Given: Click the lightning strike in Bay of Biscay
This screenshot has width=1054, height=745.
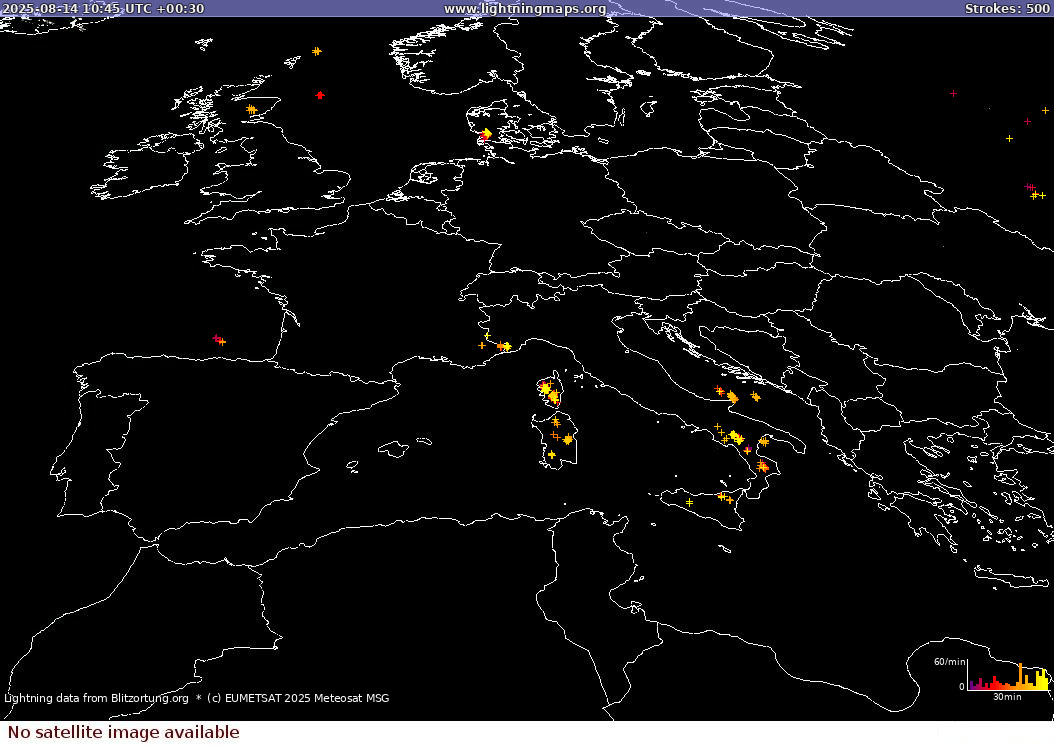Looking at the screenshot, I should [218, 340].
